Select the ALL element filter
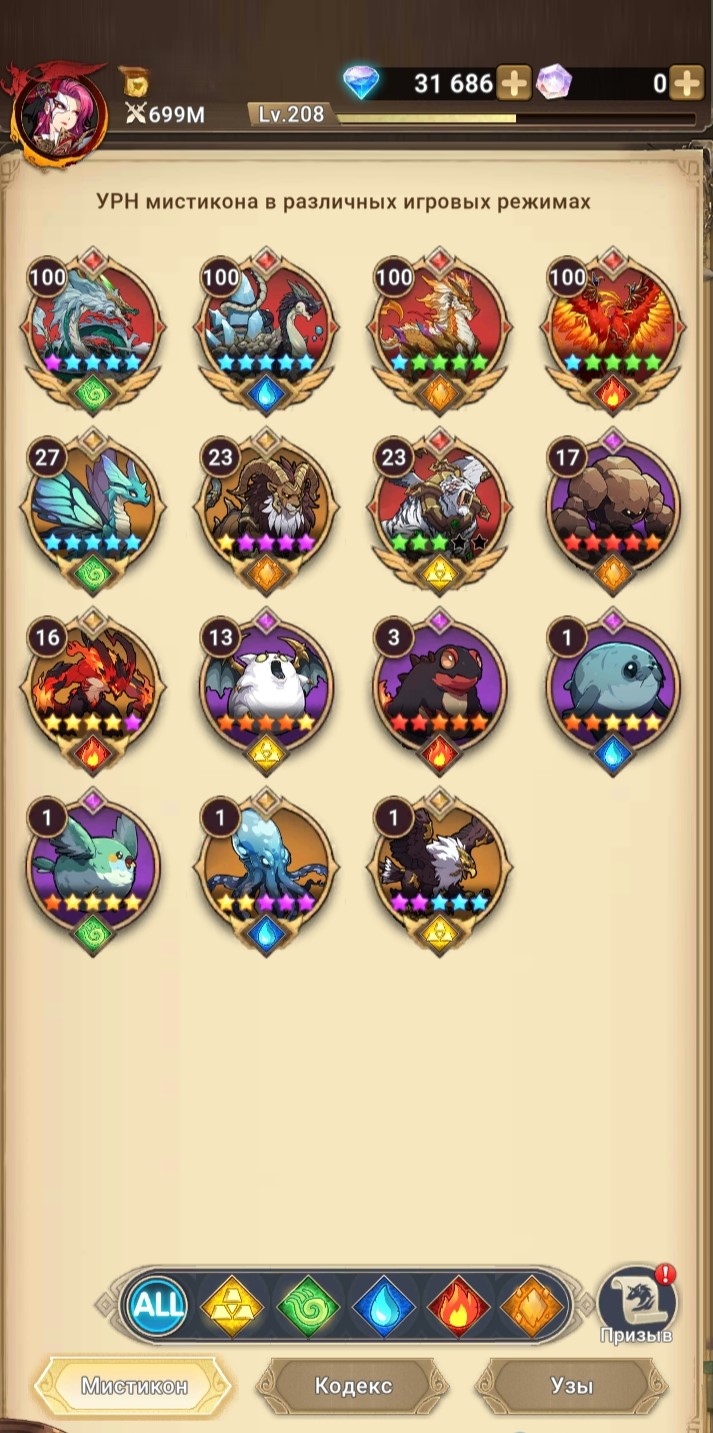 pos(159,1304)
